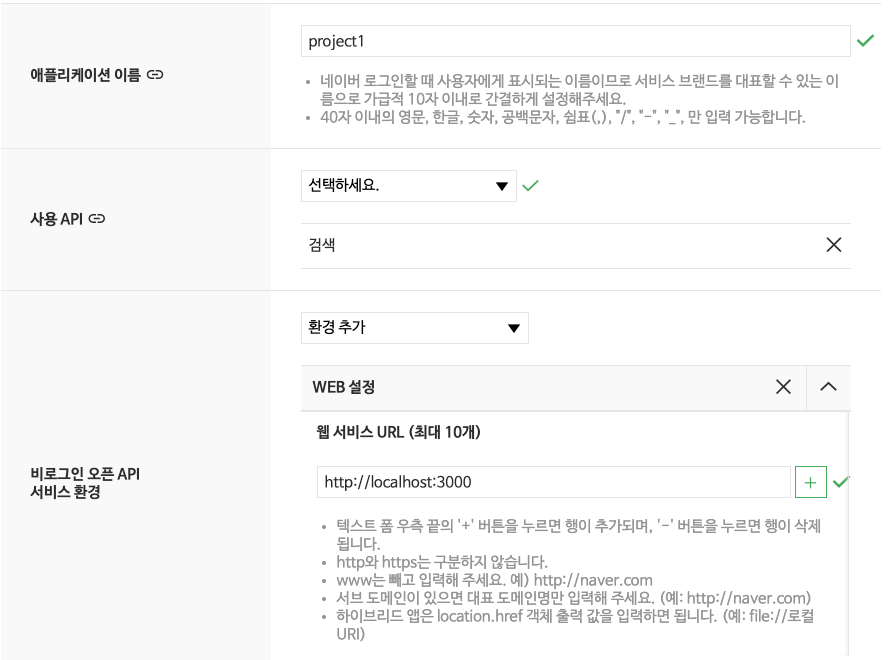
Task: Click the web service URL field with localhost:3000
Action: [x=553, y=483]
